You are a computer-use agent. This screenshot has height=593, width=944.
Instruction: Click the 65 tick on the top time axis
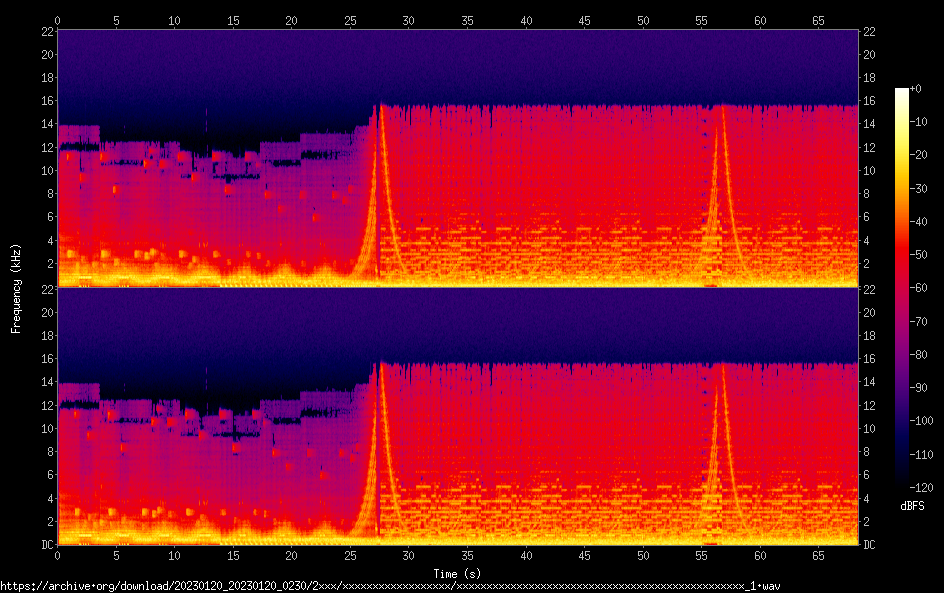click(818, 20)
